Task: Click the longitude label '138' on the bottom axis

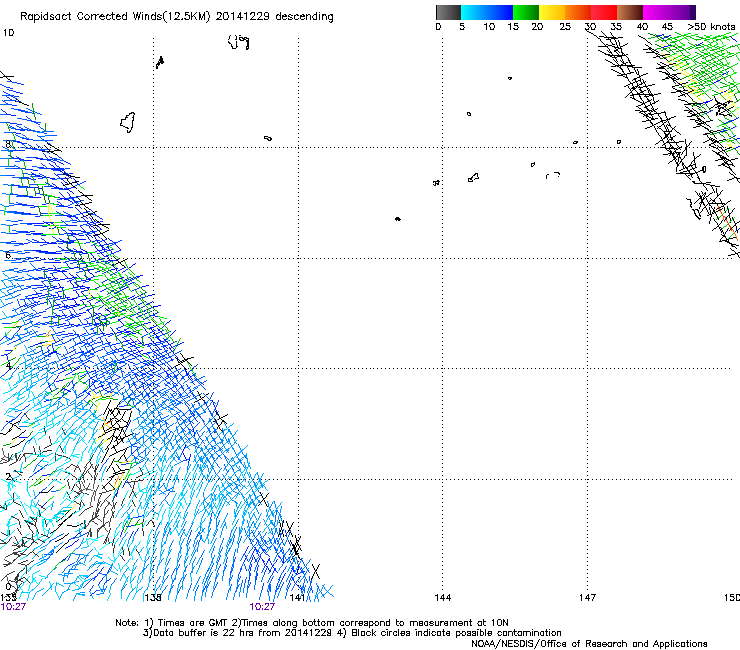Action: click(x=152, y=598)
